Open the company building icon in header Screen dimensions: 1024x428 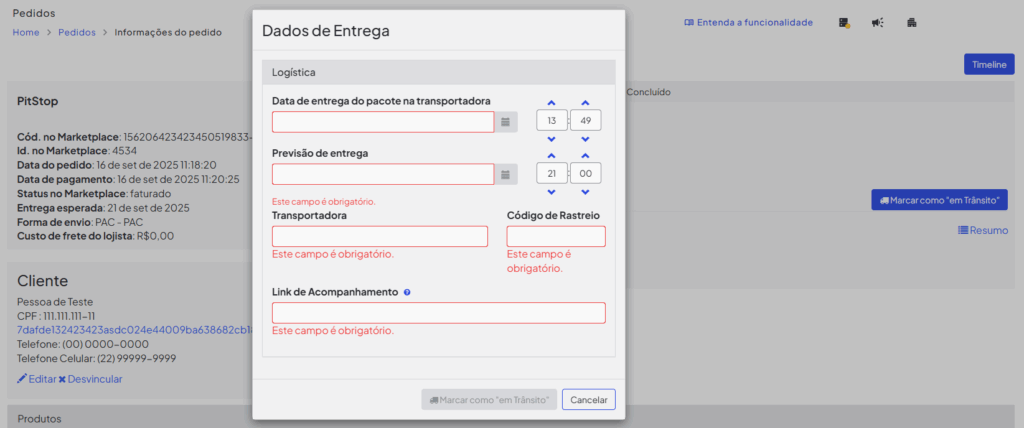coord(911,23)
